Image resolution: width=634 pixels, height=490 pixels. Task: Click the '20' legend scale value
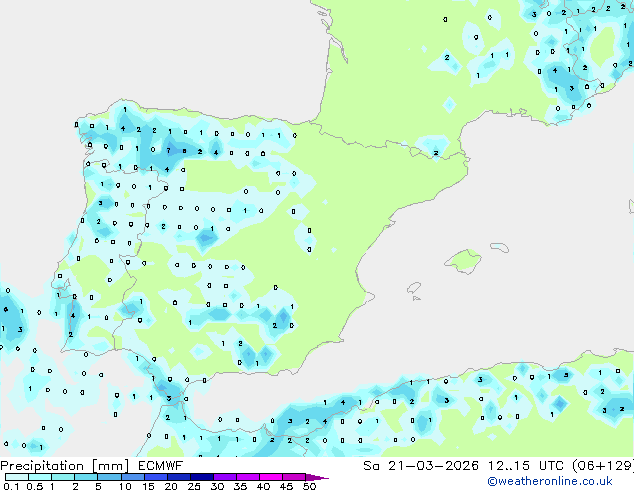tap(171, 486)
